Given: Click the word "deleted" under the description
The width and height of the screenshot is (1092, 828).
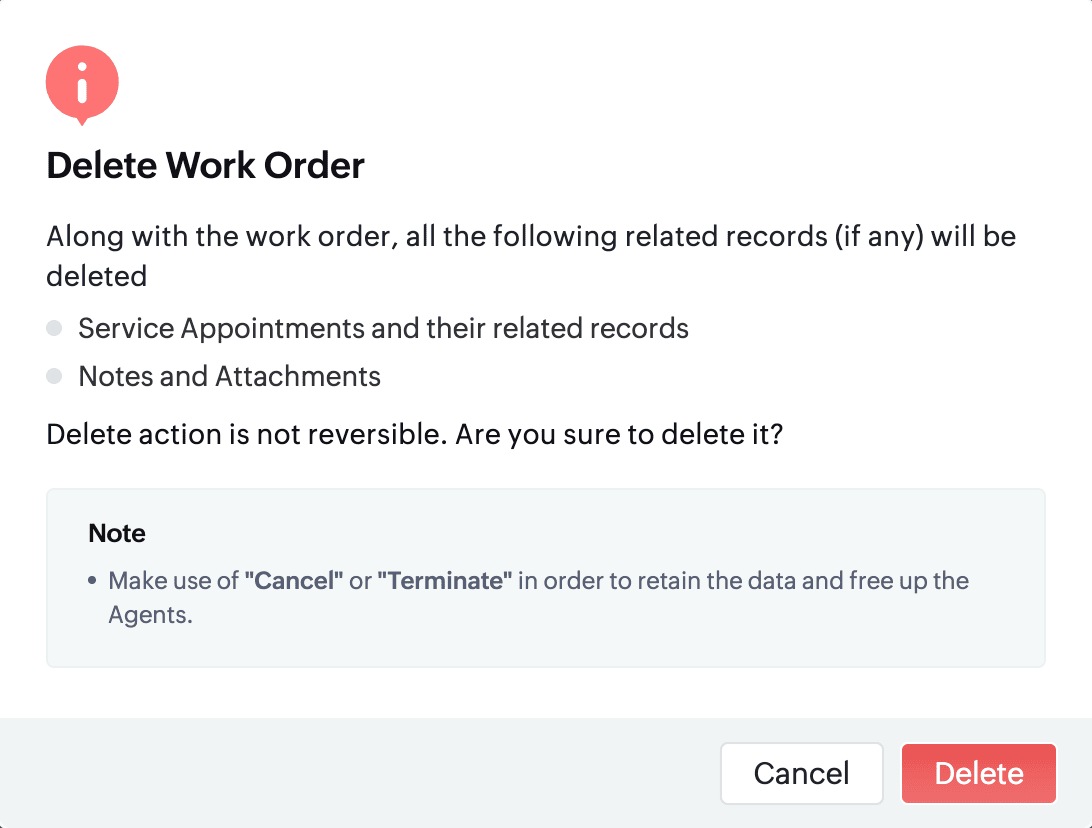Looking at the screenshot, I should [96, 275].
